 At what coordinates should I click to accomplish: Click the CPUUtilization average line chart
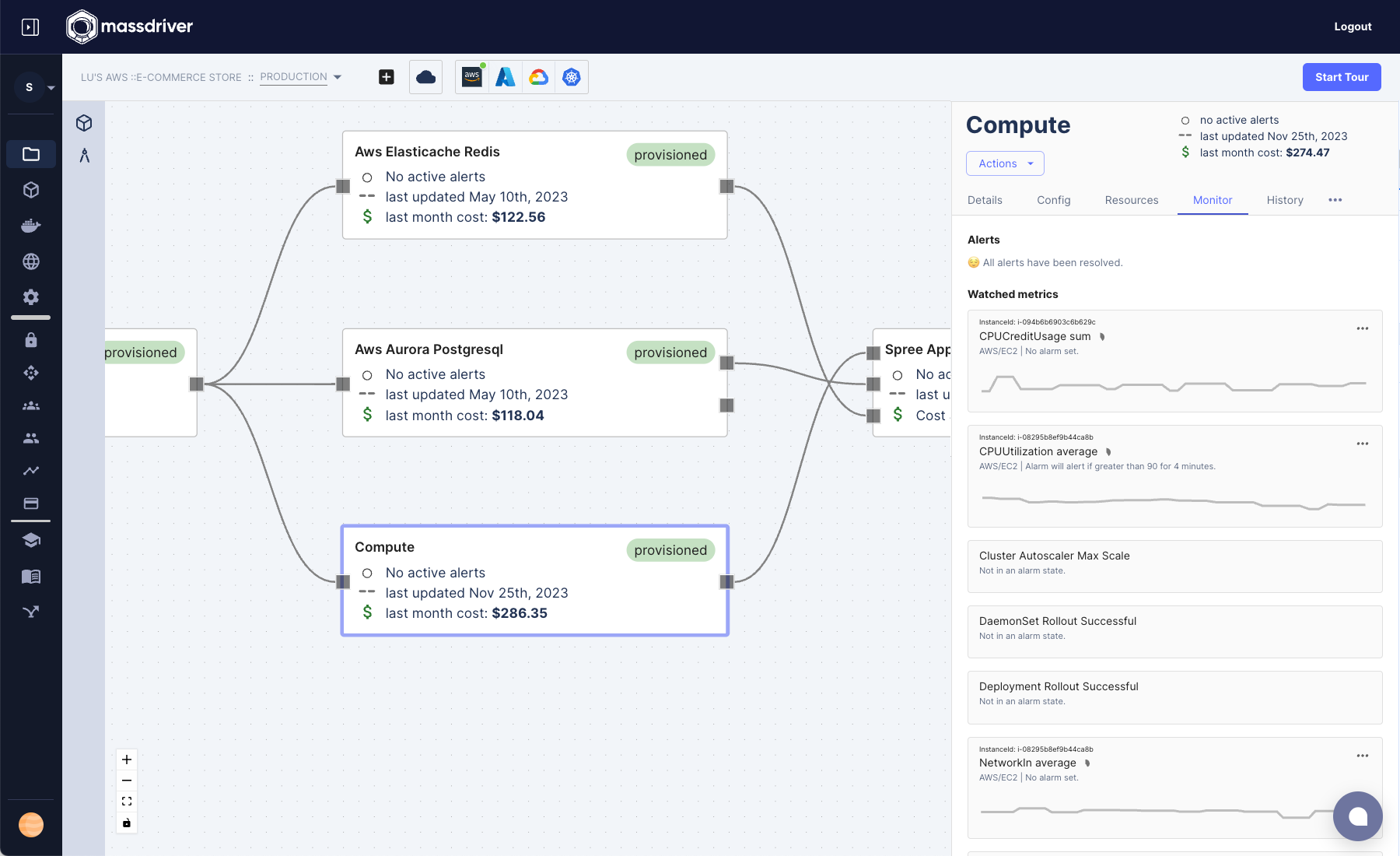pos(1174,502)
